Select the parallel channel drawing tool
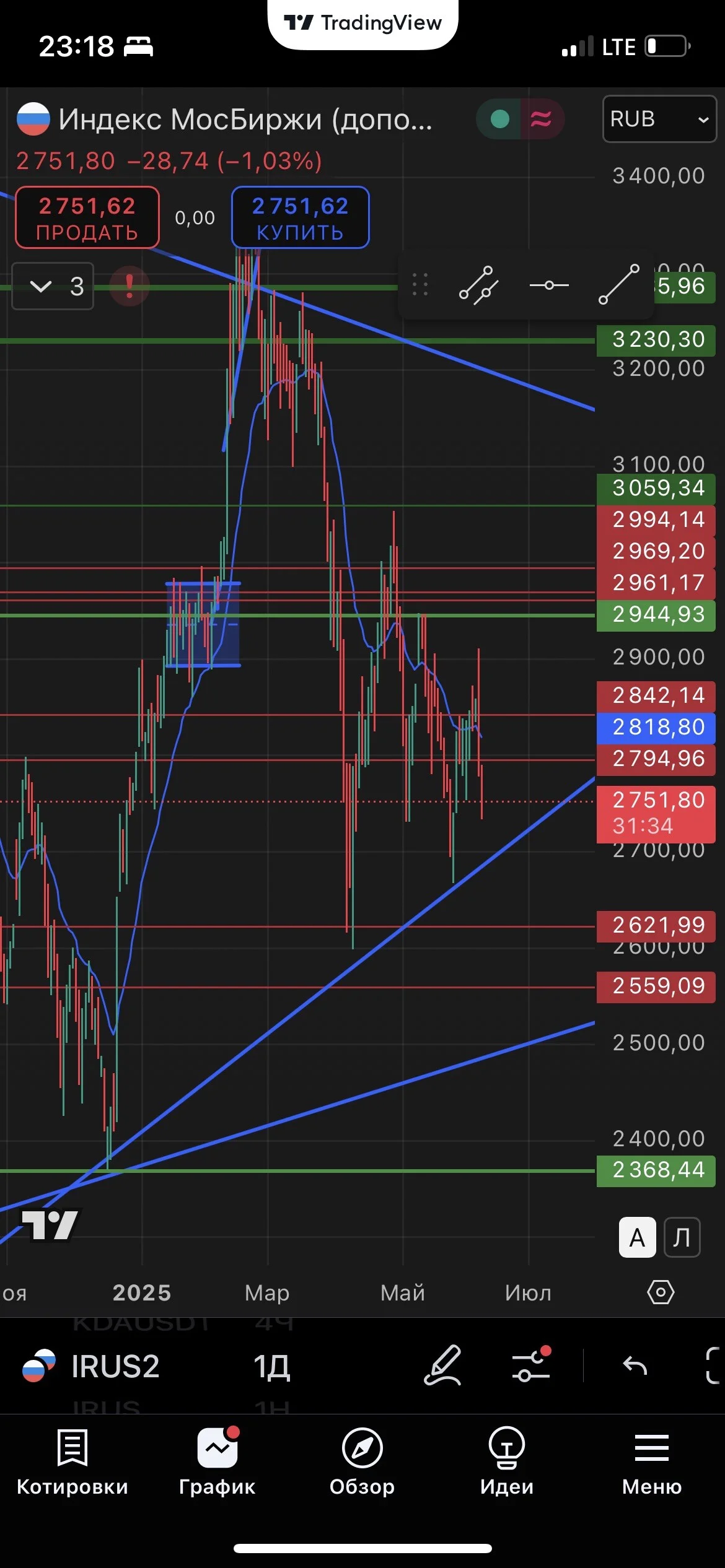The width and height of the screenshot is (725, 1568). 479,285
